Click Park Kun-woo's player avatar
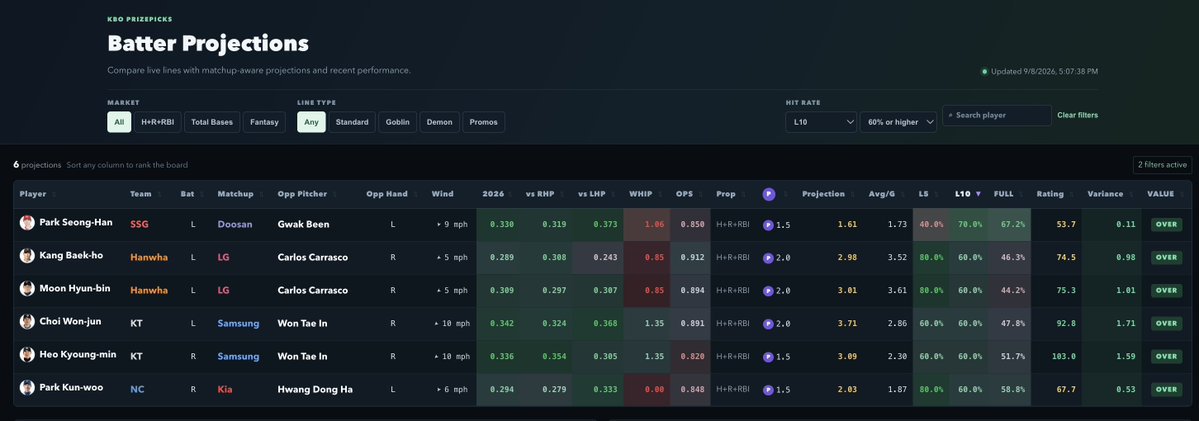The width and height of the screenshot is (1199, 421). click(x=28, y=387)
